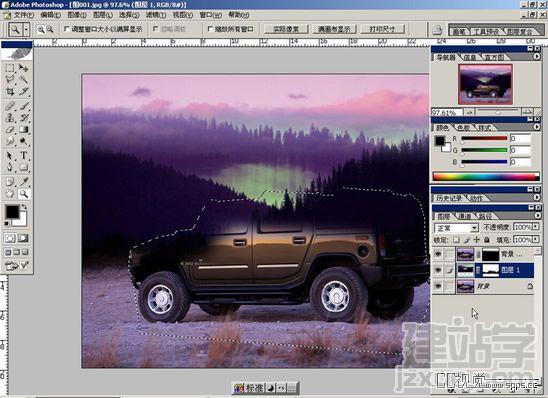The image size is (548, 398).
Task: Select the Move tool
Action: [x=23, y=67]
